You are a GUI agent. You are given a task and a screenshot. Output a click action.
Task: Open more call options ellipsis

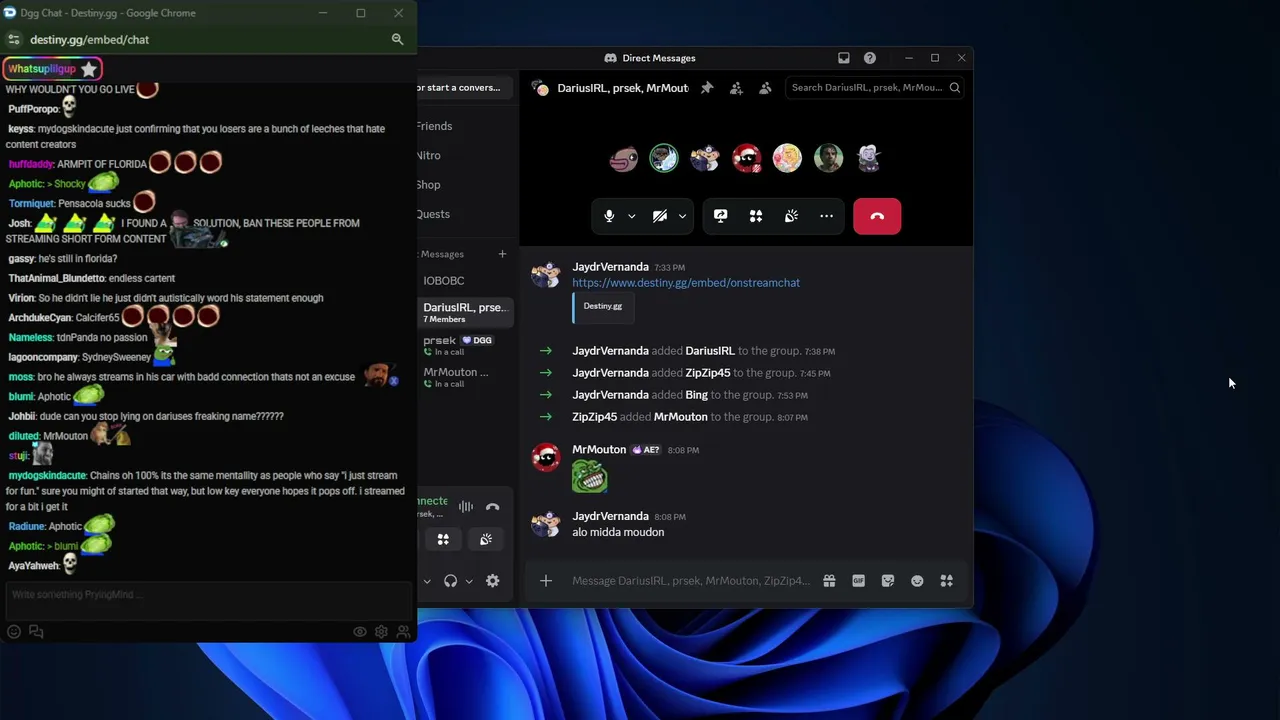point(826,216)
